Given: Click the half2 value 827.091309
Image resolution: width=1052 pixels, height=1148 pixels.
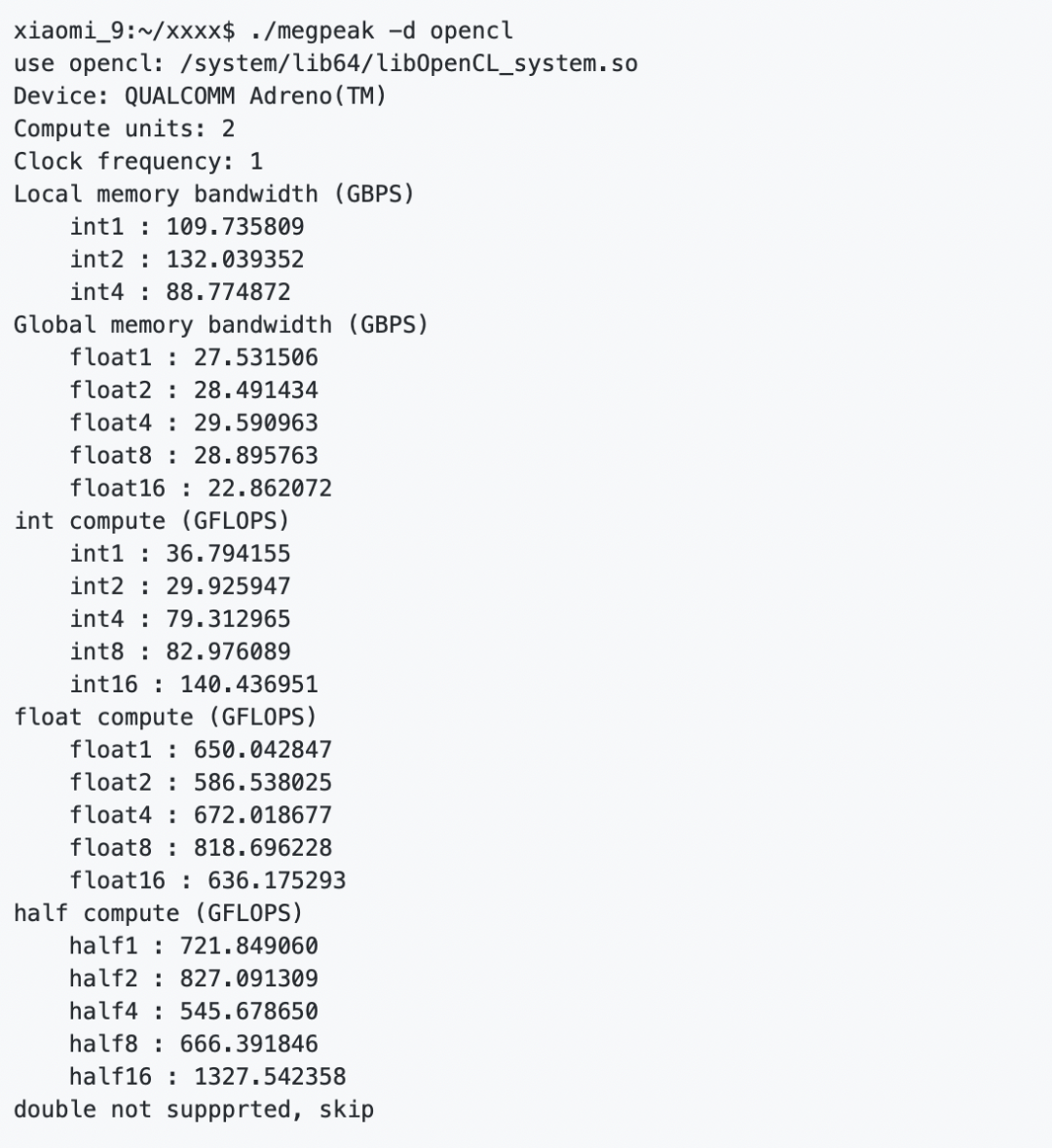Looking at the screenshot, I should 249,979.
